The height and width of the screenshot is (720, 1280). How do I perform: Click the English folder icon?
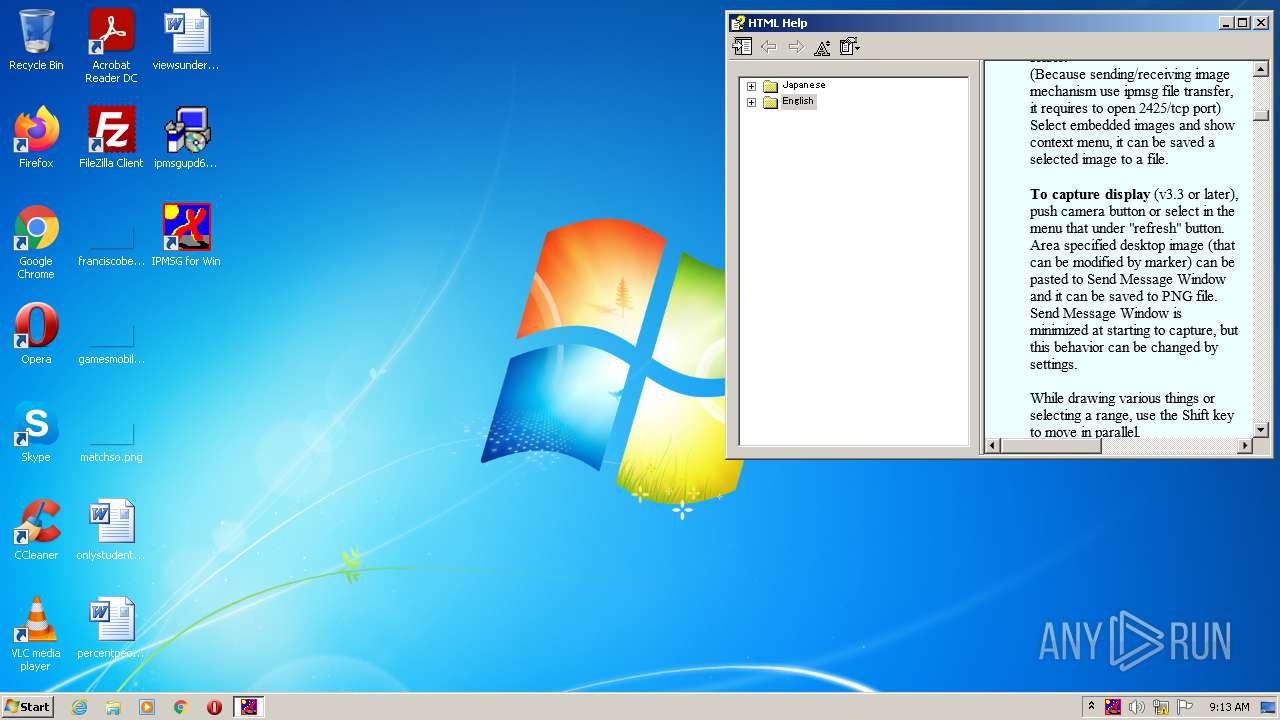(770, 102)
